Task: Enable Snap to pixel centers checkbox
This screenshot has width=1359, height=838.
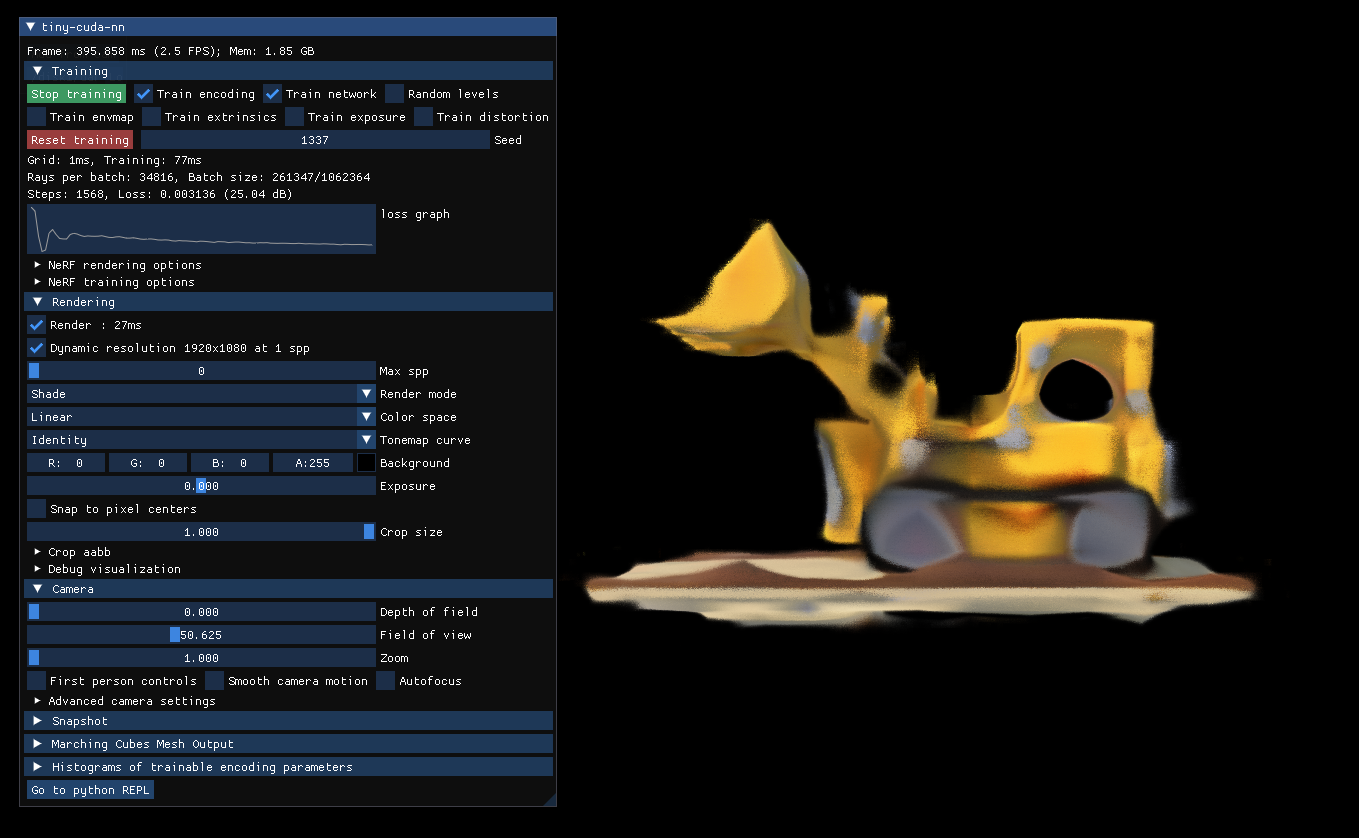Action: pos(37,509)
